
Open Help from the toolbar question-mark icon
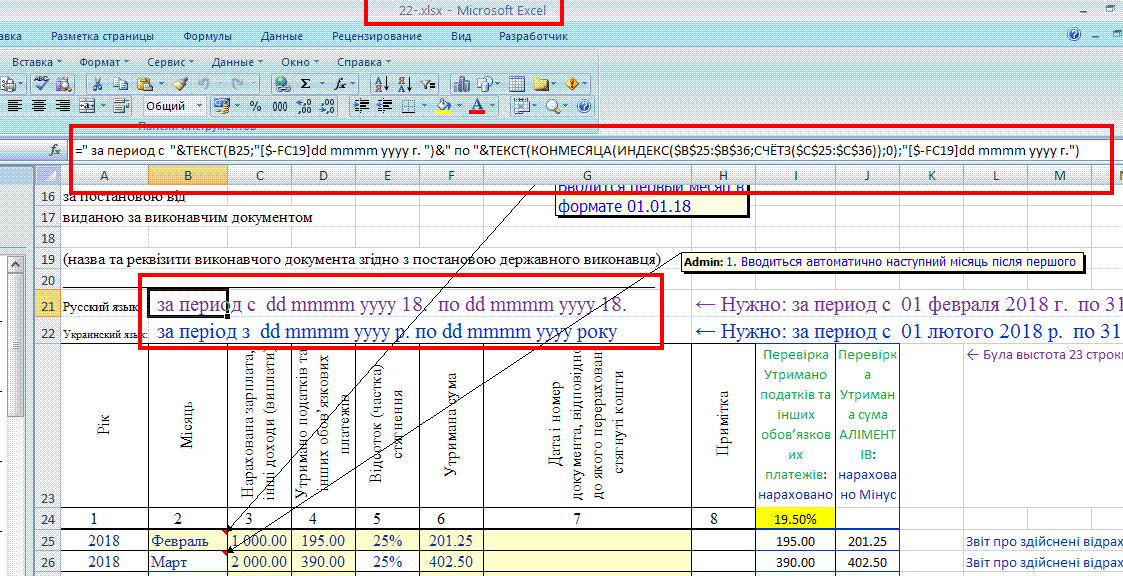tap(584, 106)
